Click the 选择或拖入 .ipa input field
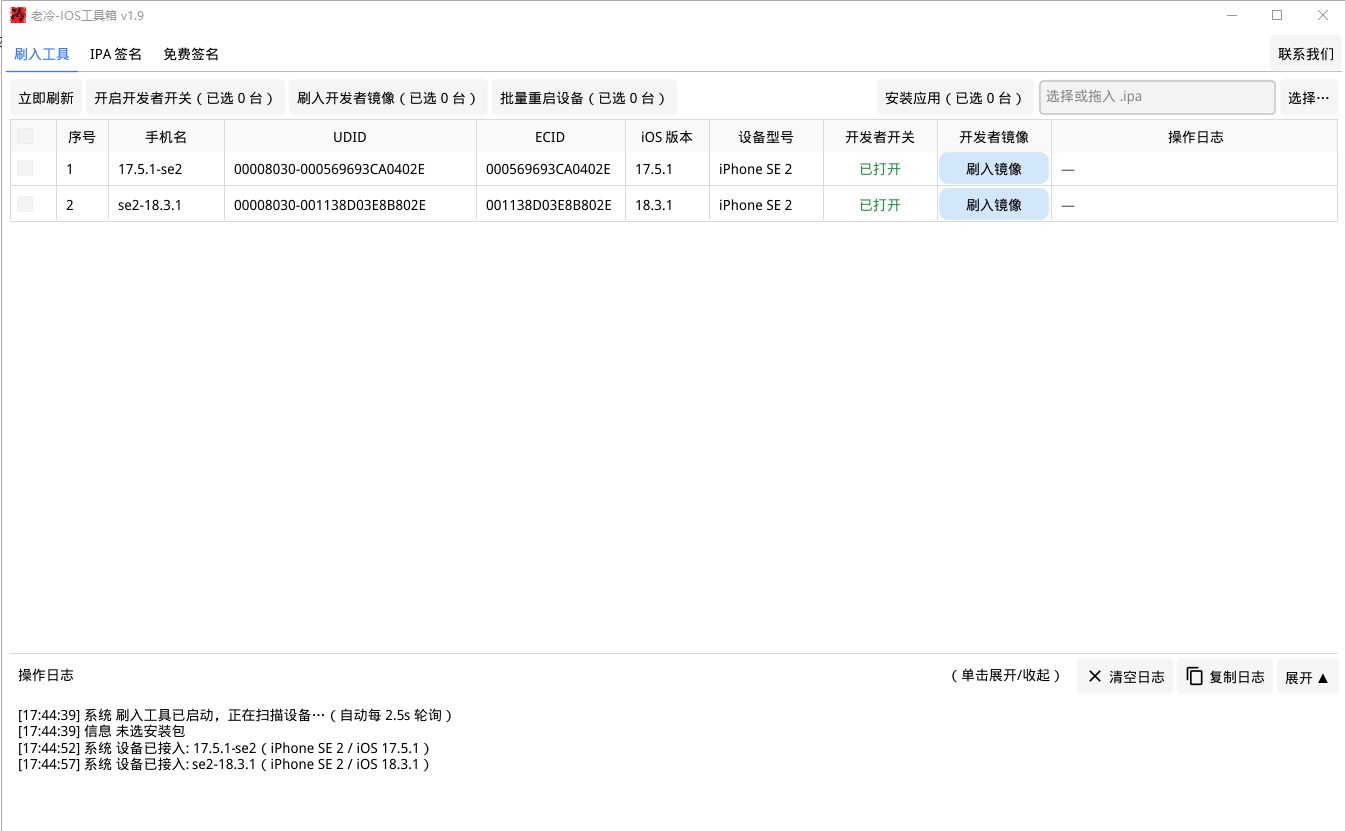 coord(1157,97)
